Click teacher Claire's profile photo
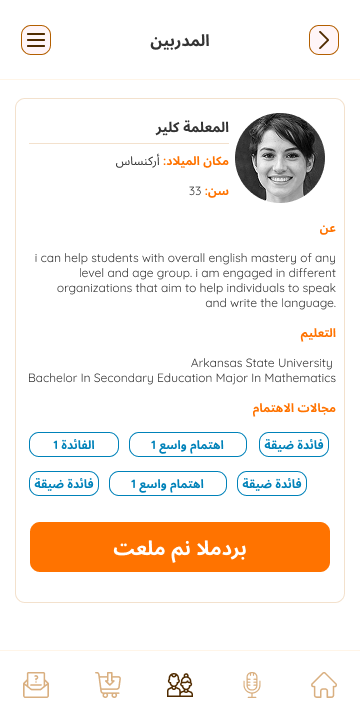This screenshot has width=360, height=720. pos(280,158)
